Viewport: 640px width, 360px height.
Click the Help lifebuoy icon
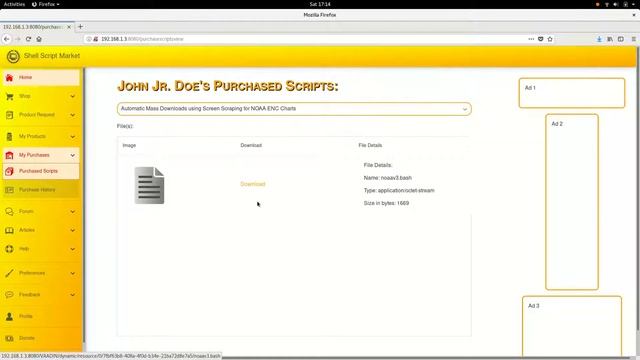coord(9,249)
